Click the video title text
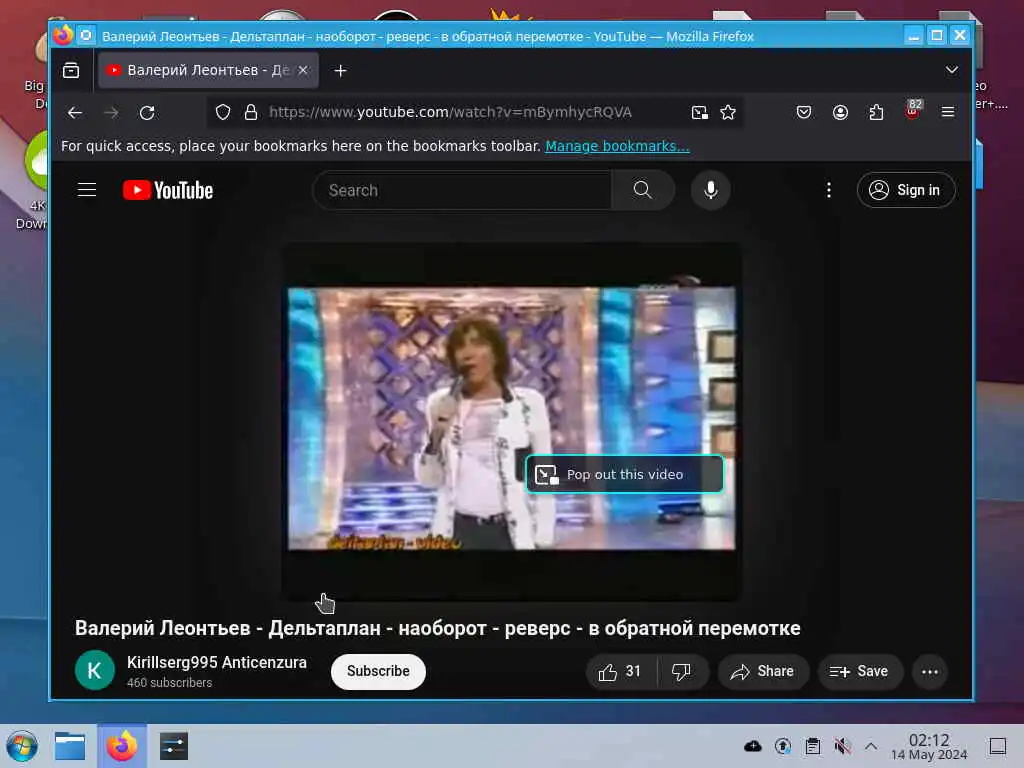 pyautogui.click(x=438, y=628)
